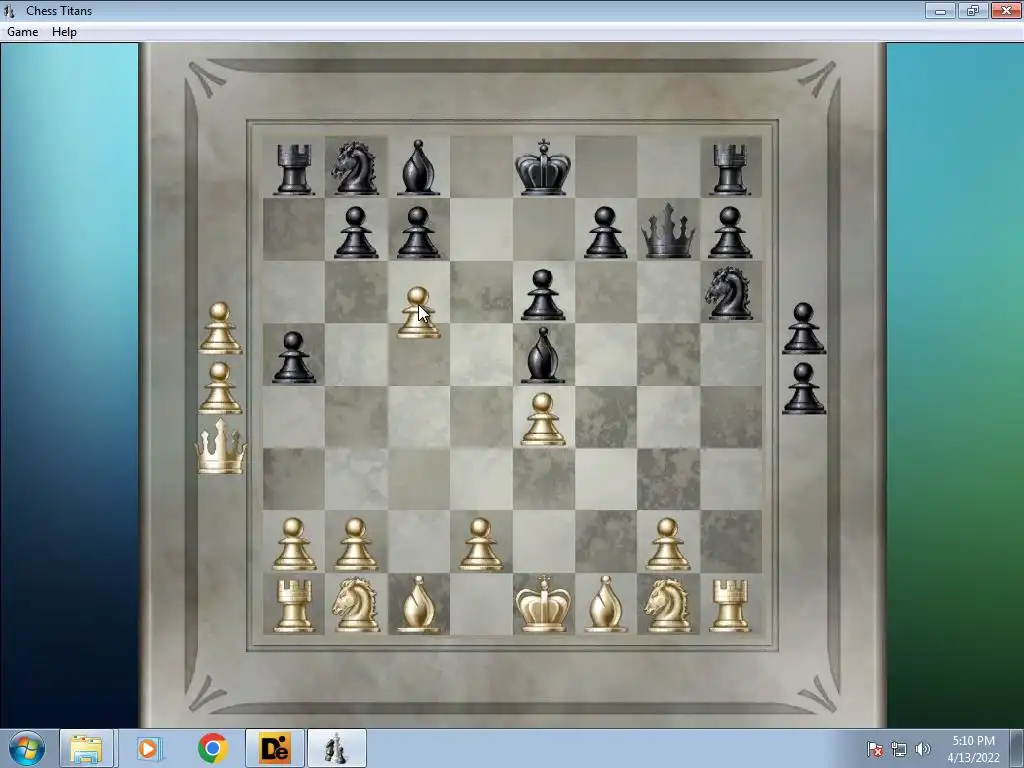Open the Windows Start menu
This screenshot has height=768, width=1024.
(27, 748)
